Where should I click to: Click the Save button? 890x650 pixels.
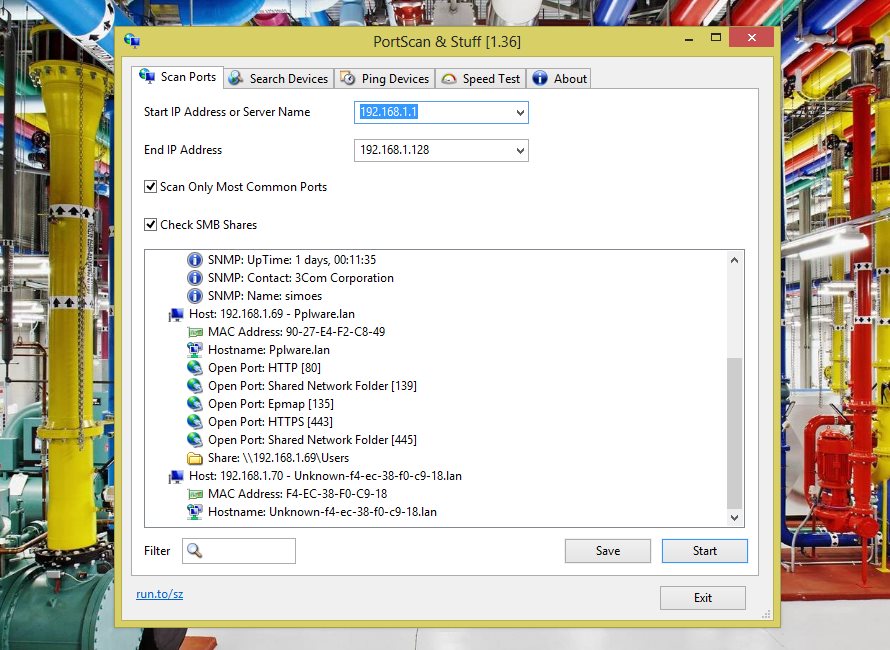click(607, 551)
